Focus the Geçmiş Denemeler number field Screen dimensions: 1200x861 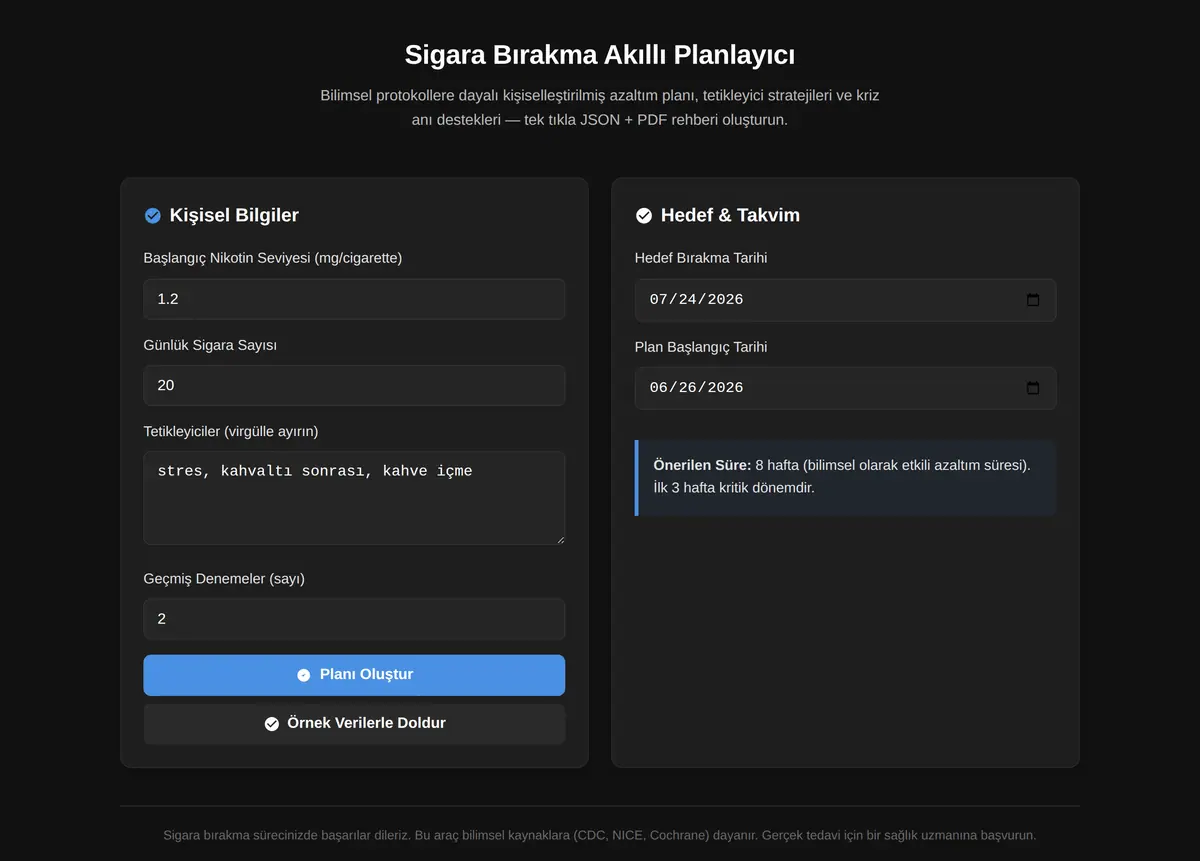[354, 619]
